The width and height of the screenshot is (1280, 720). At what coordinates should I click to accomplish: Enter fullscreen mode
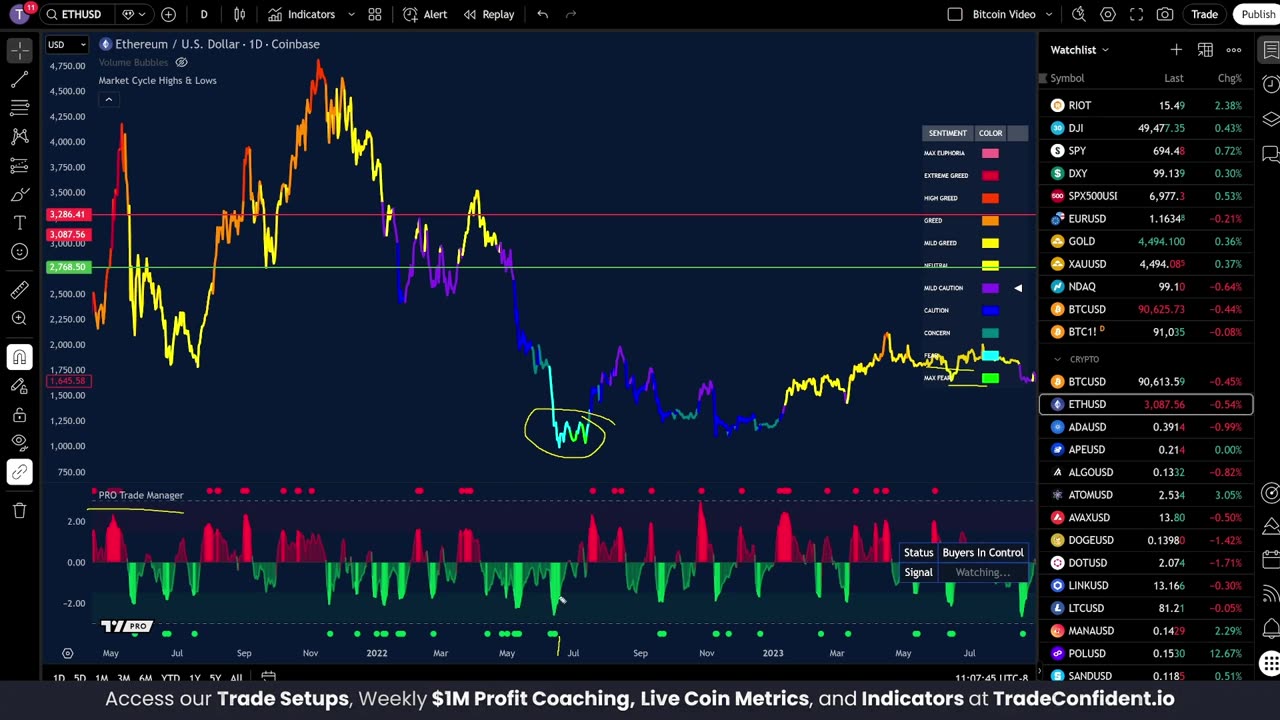(1136, 14)
